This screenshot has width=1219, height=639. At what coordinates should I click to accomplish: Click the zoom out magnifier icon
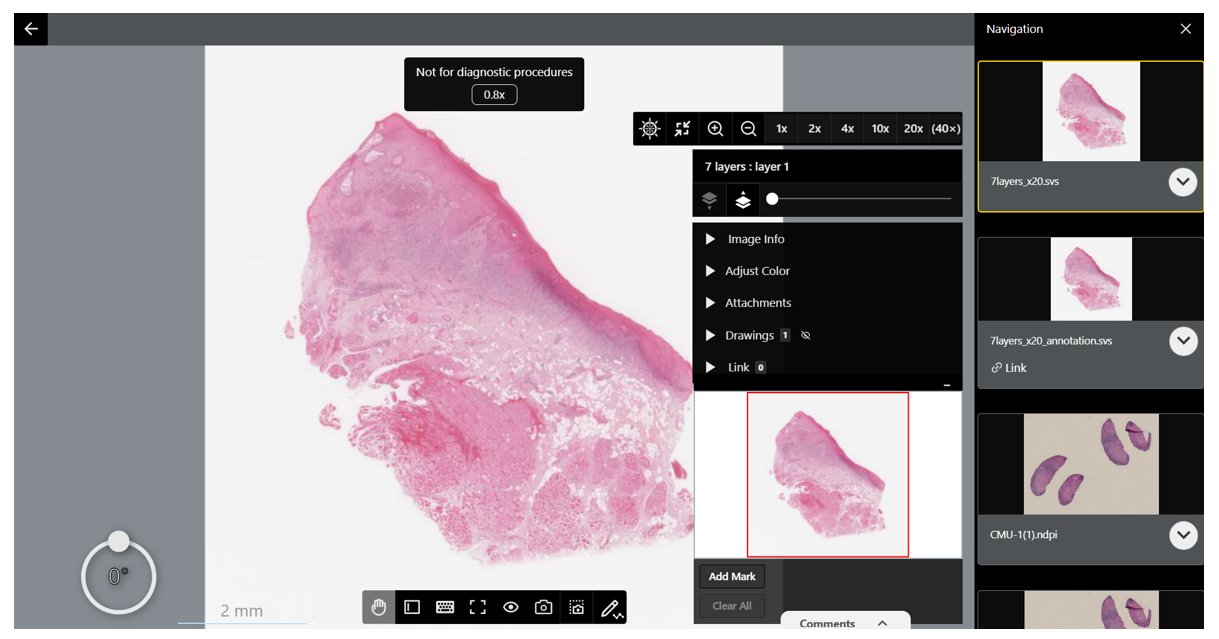pyautogui.click(x=748, y=129)
